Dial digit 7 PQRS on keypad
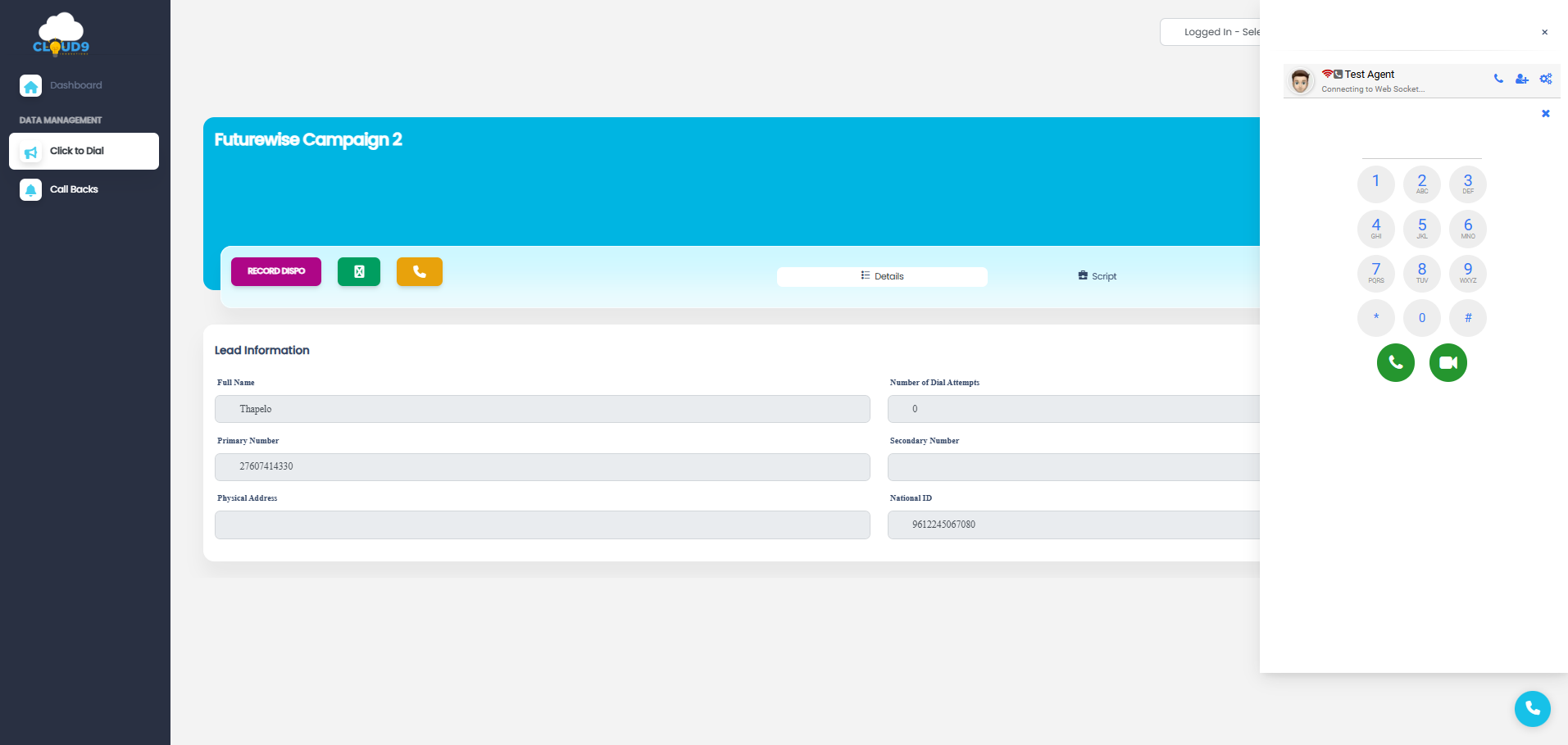The height and width of the screenshot is (745, 1568). (x=1376, y=273)
